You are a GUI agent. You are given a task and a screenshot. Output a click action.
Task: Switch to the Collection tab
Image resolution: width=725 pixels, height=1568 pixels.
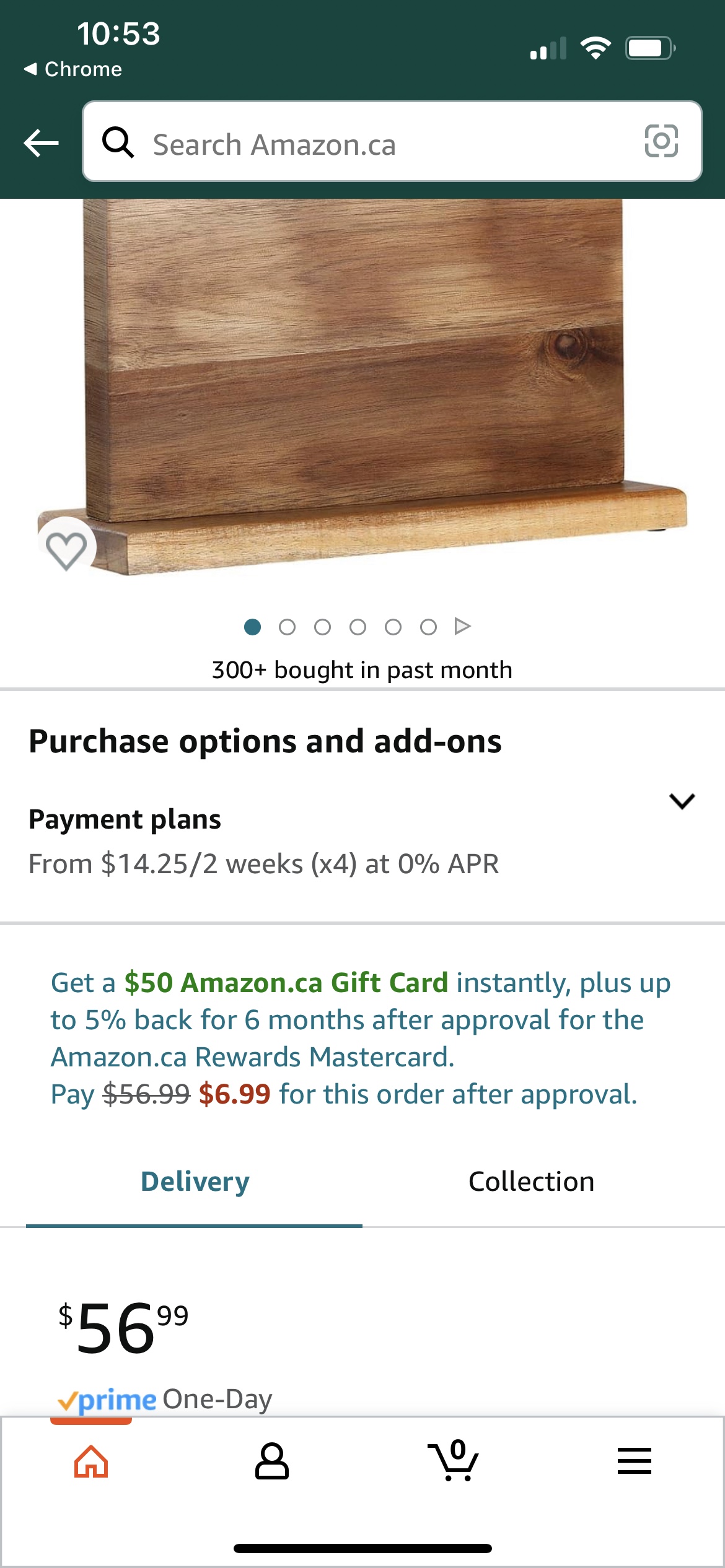[531, 1182]
